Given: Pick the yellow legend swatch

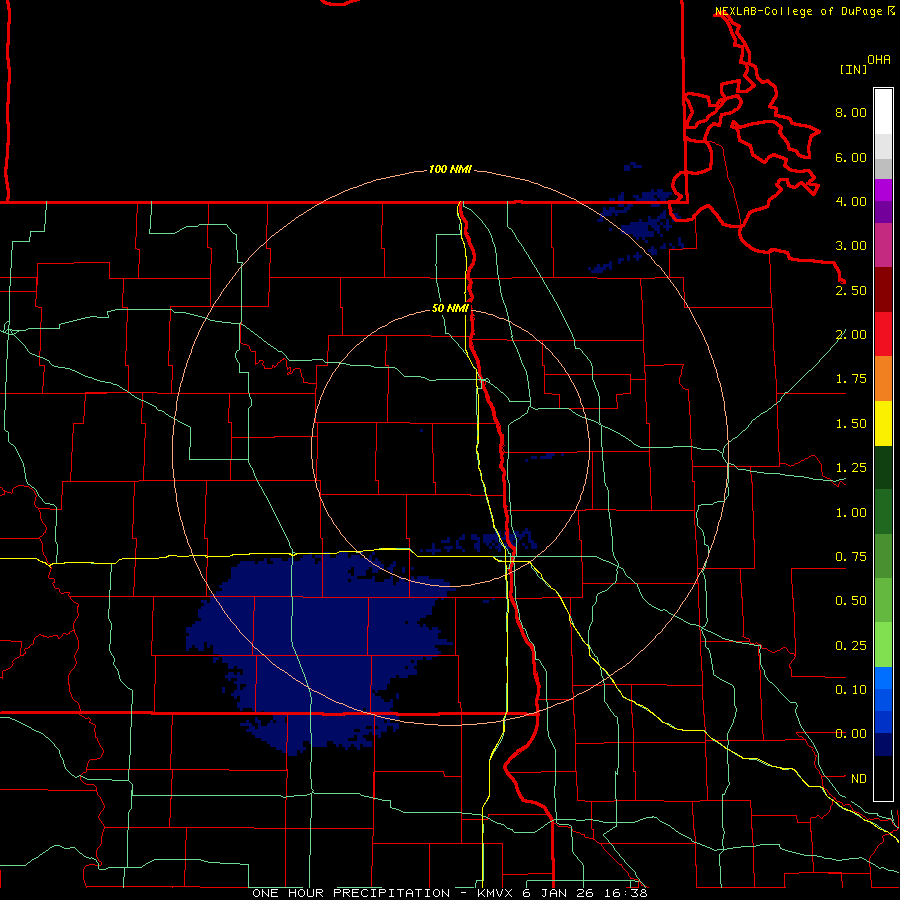Looking at the screenshot, I should click(883, 423).
